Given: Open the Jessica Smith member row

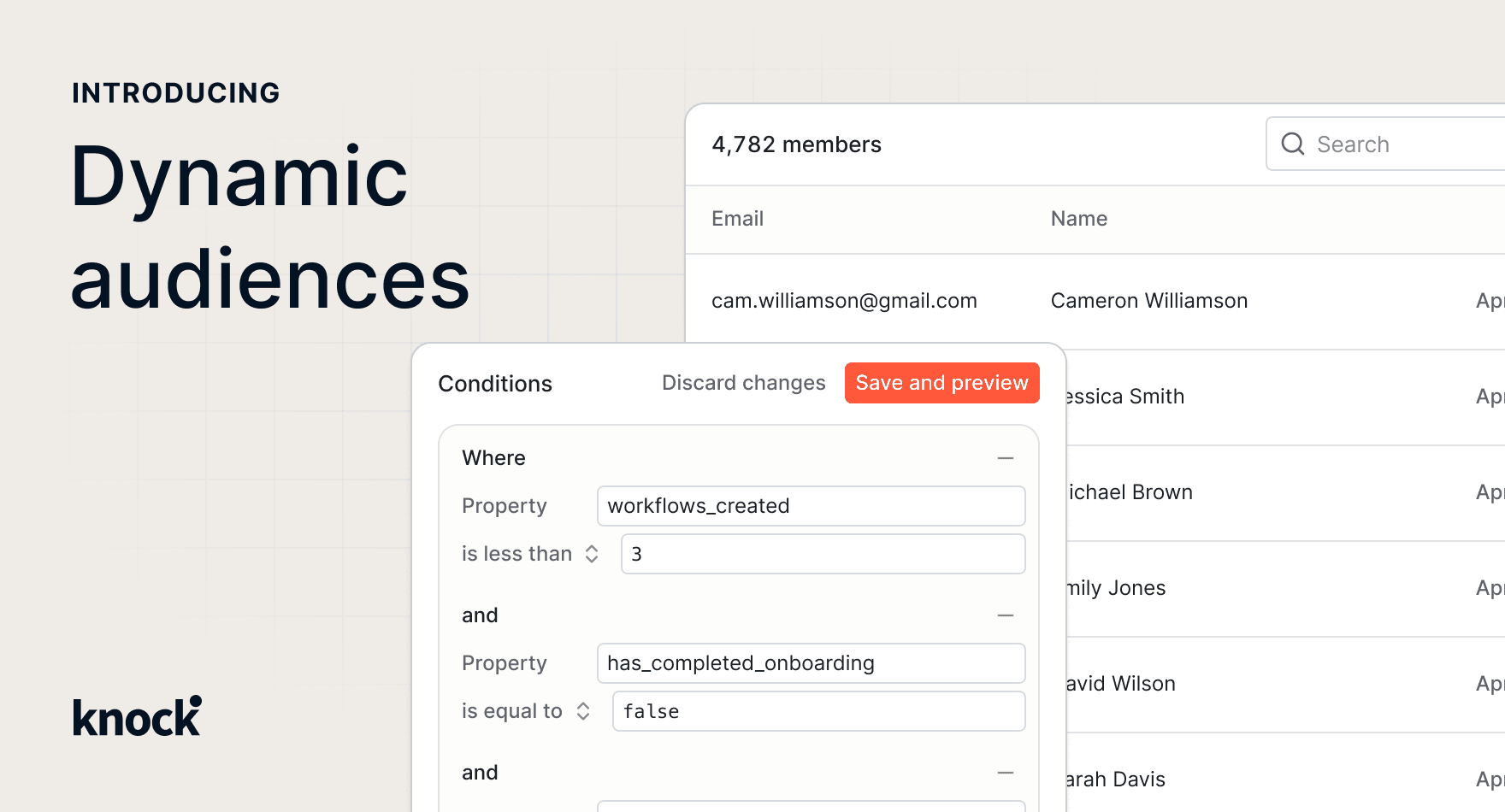Looking at the screenshot, I should (1124, 397).
